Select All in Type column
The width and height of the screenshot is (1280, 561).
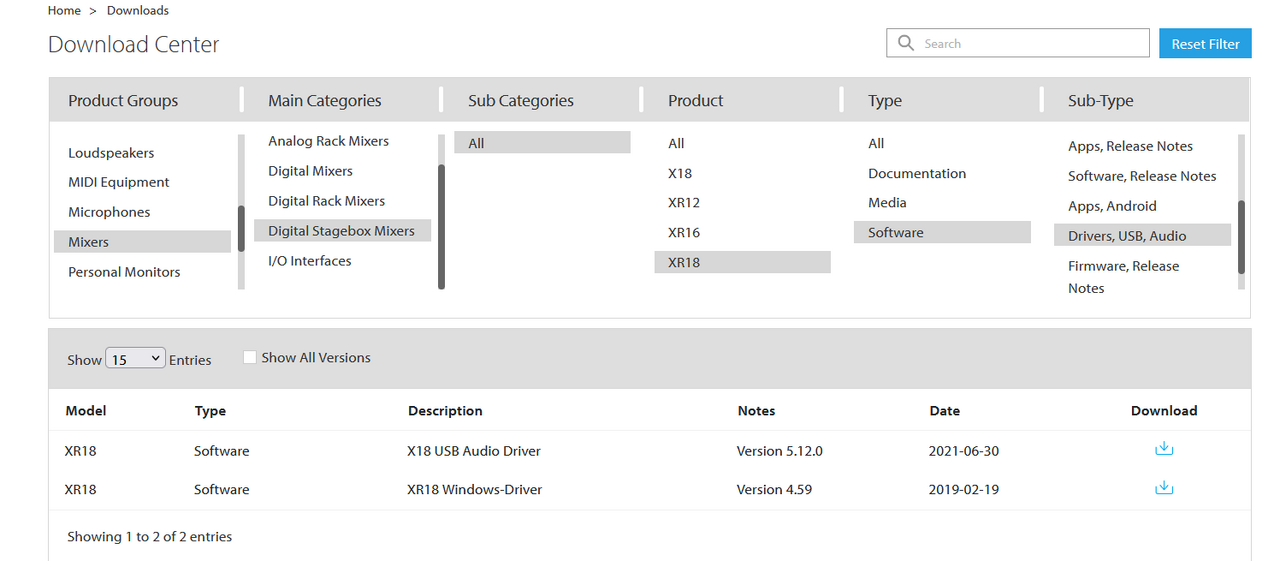click(876, 143)
